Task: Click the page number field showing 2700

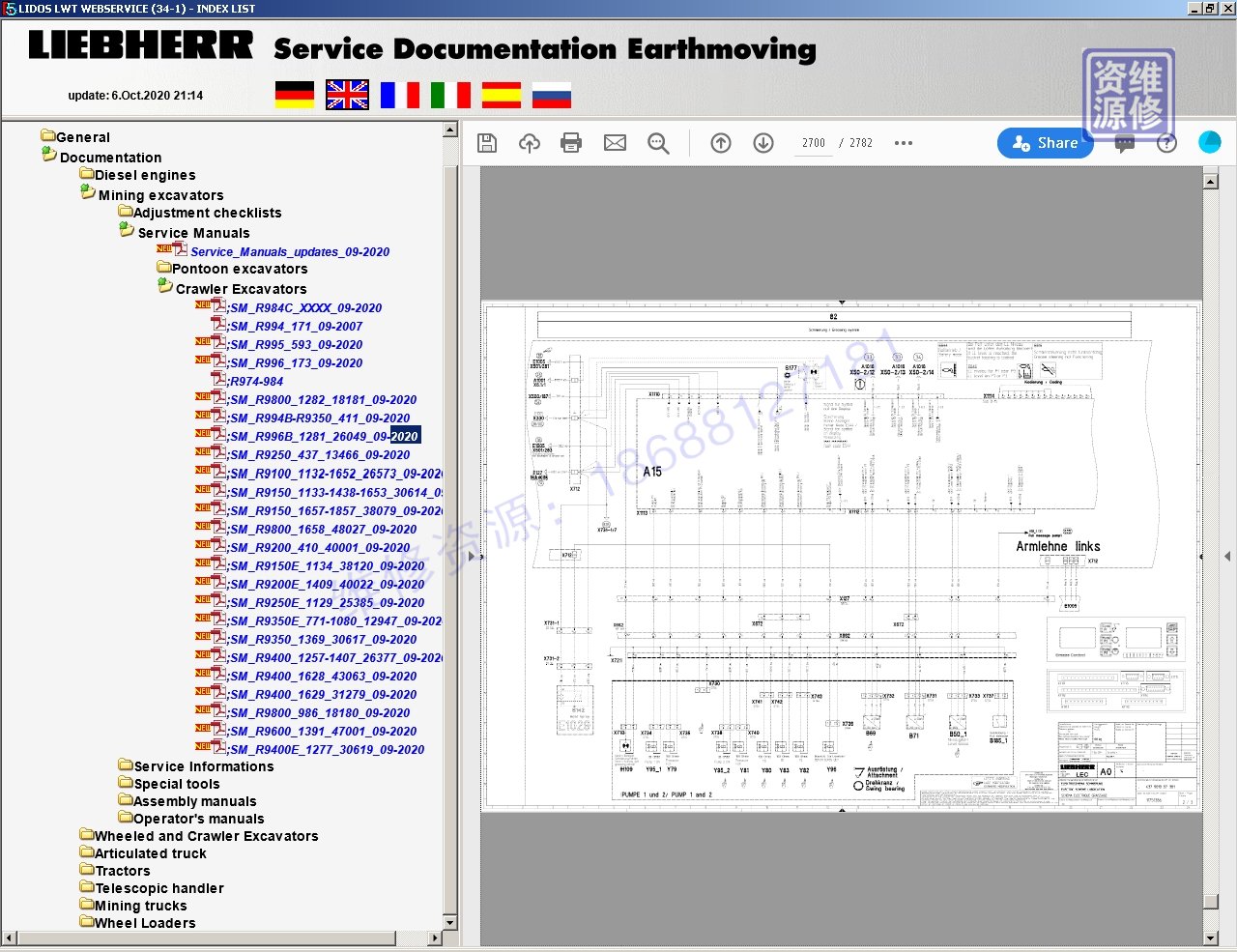Action: [x=814, y=143]
